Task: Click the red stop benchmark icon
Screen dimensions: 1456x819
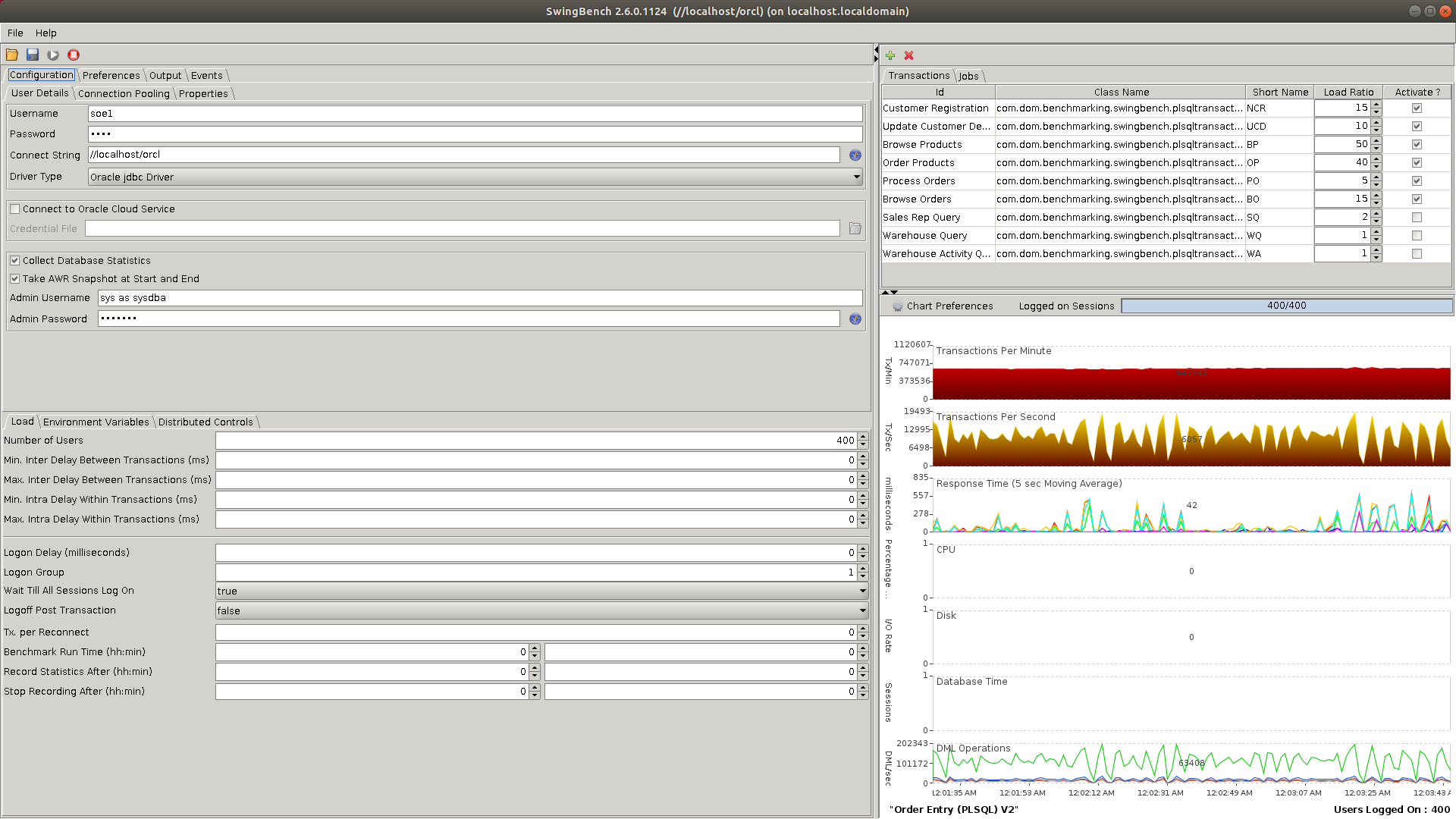Action: 74,55
